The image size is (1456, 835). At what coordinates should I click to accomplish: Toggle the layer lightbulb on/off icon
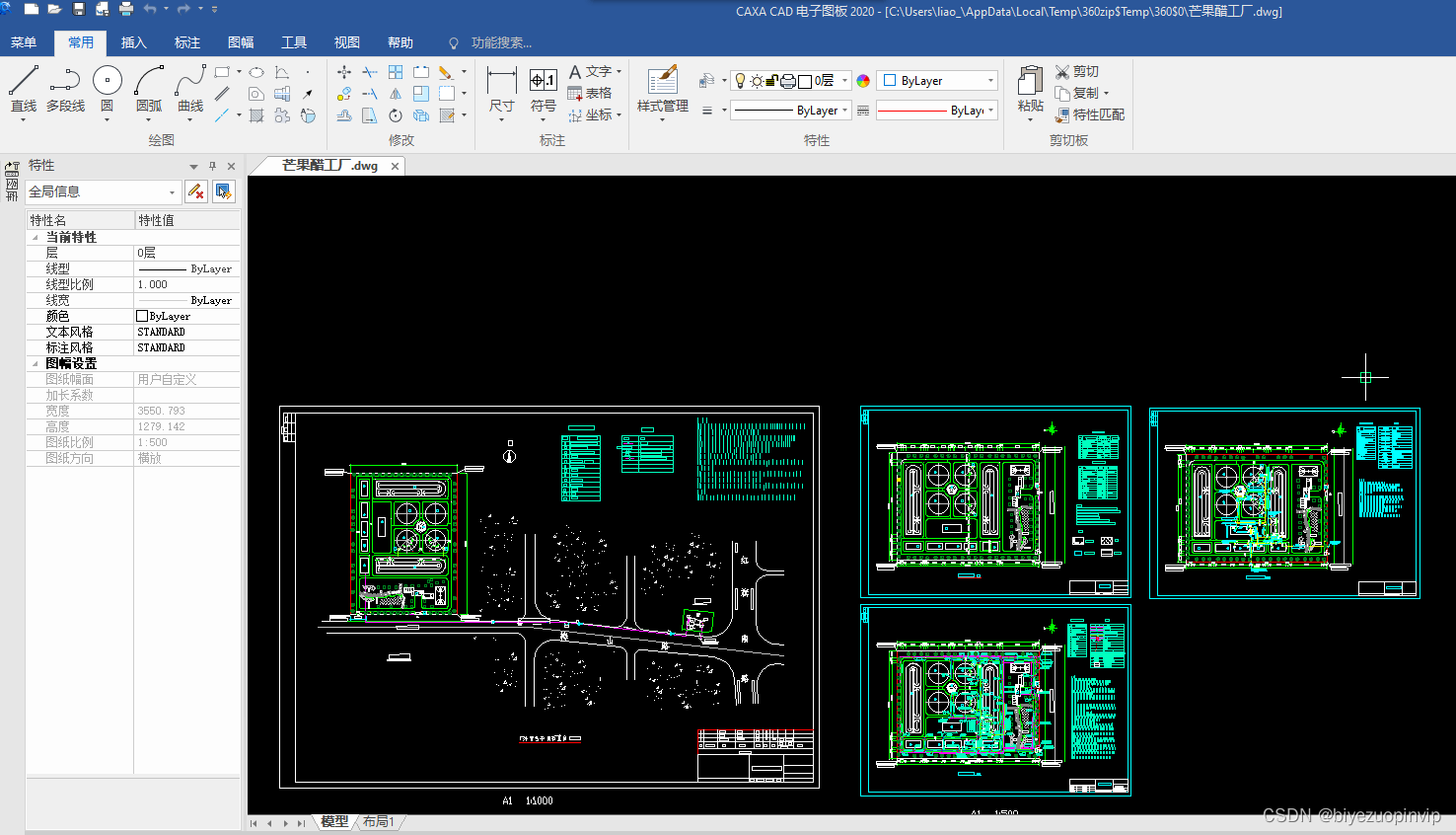741,81
